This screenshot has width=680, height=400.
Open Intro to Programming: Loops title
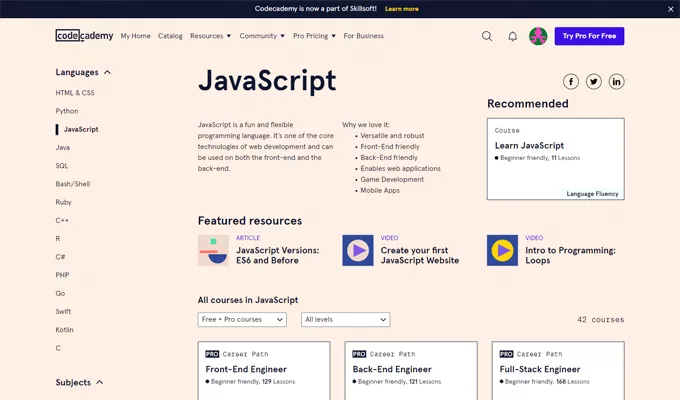pos(570,256)
